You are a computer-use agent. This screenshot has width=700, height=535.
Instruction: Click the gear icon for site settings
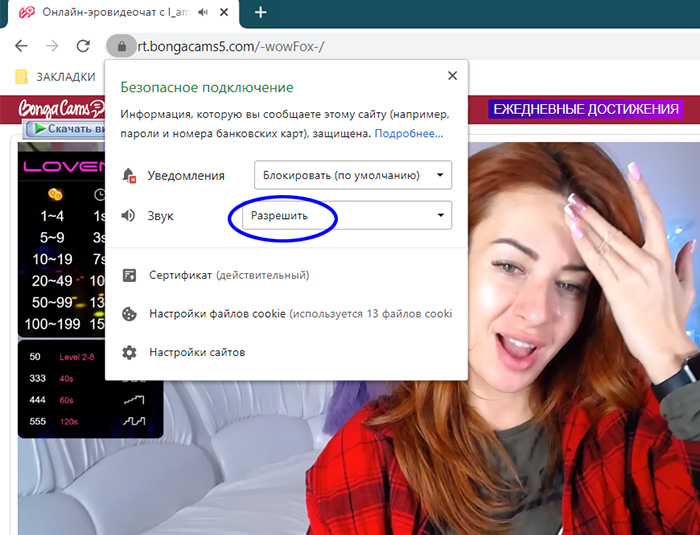pyautogui.click(x=129, y=352)
